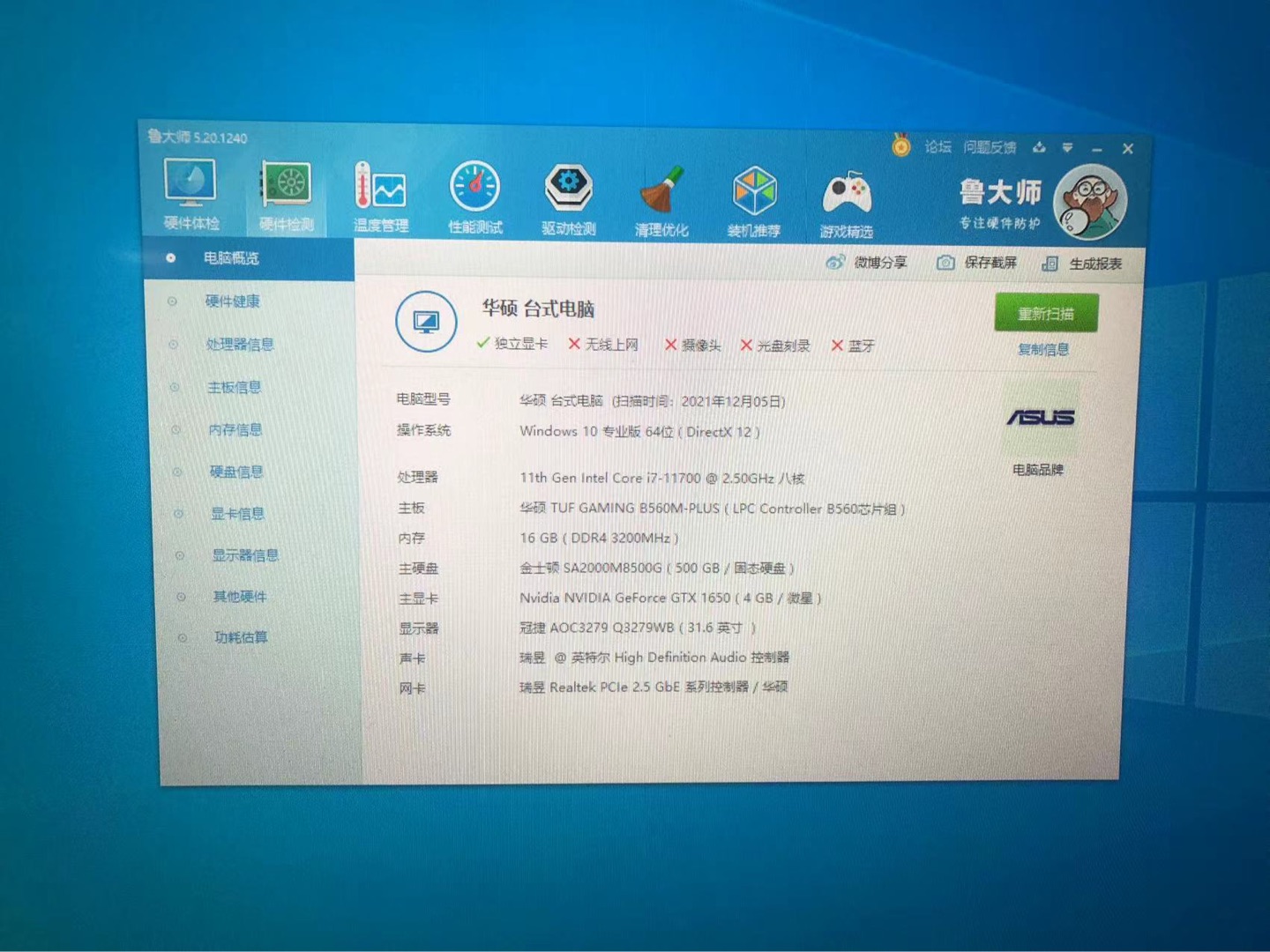The width and height of the screenshot is (1270, 952).
Task: Open the 硬件体检 hardware checkup section
Action: pyautogui.click(x=190, y=195)
